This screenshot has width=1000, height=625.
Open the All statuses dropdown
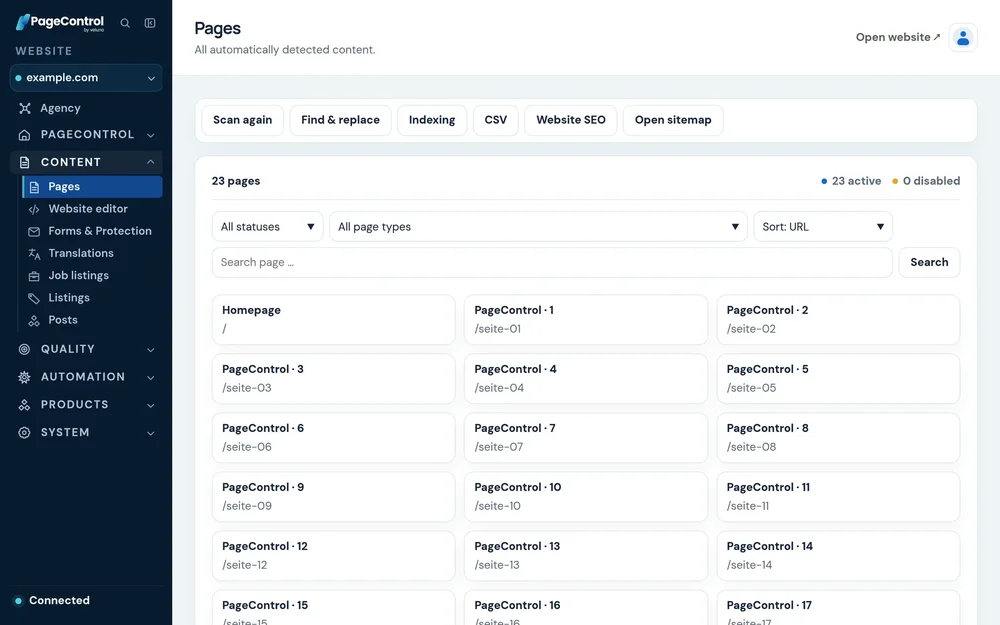tap(267, 226)
